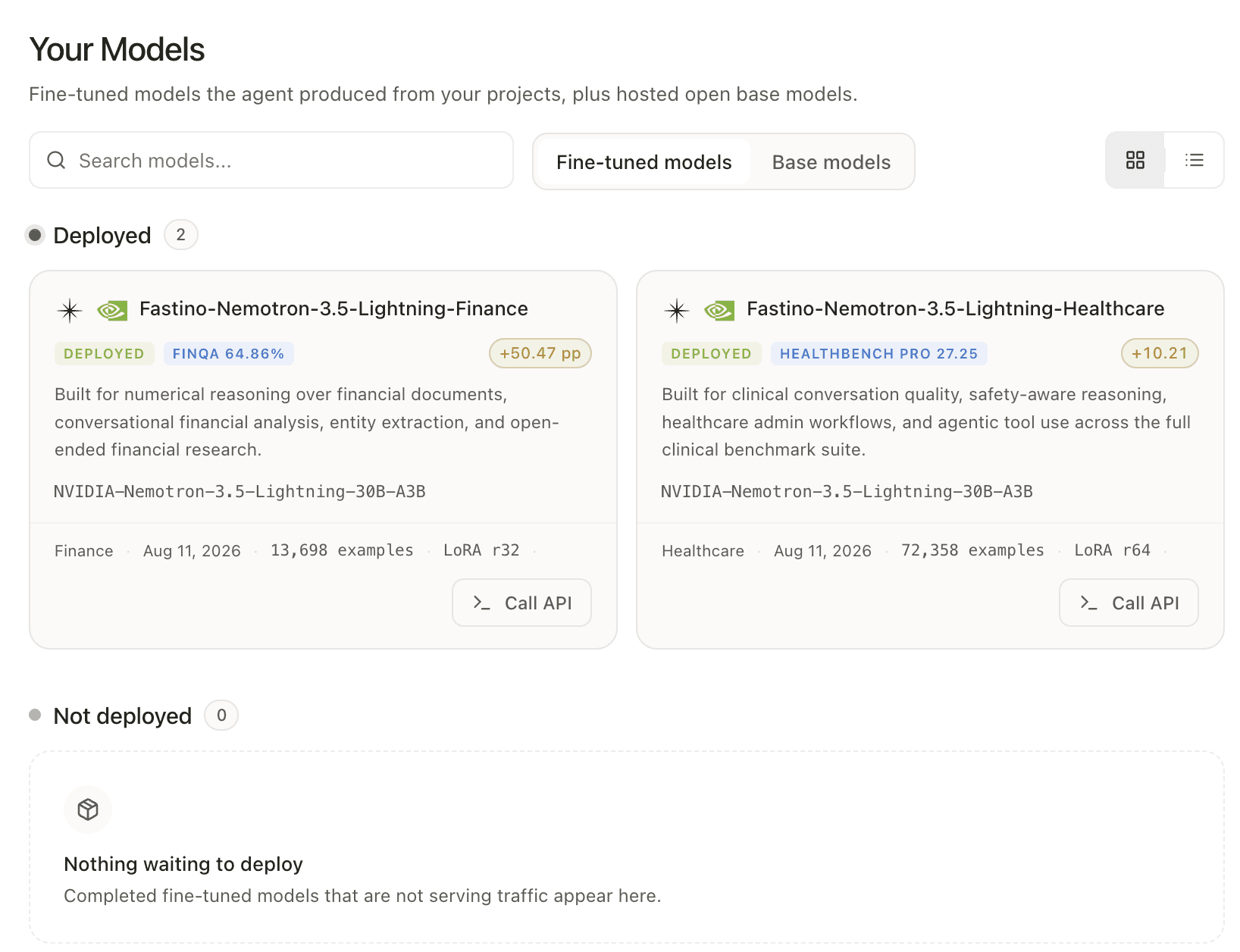Image resolution: width=1240 pixels, height=952 pixels.
Task: Switch to list view layout
Action: point(1195,160)
